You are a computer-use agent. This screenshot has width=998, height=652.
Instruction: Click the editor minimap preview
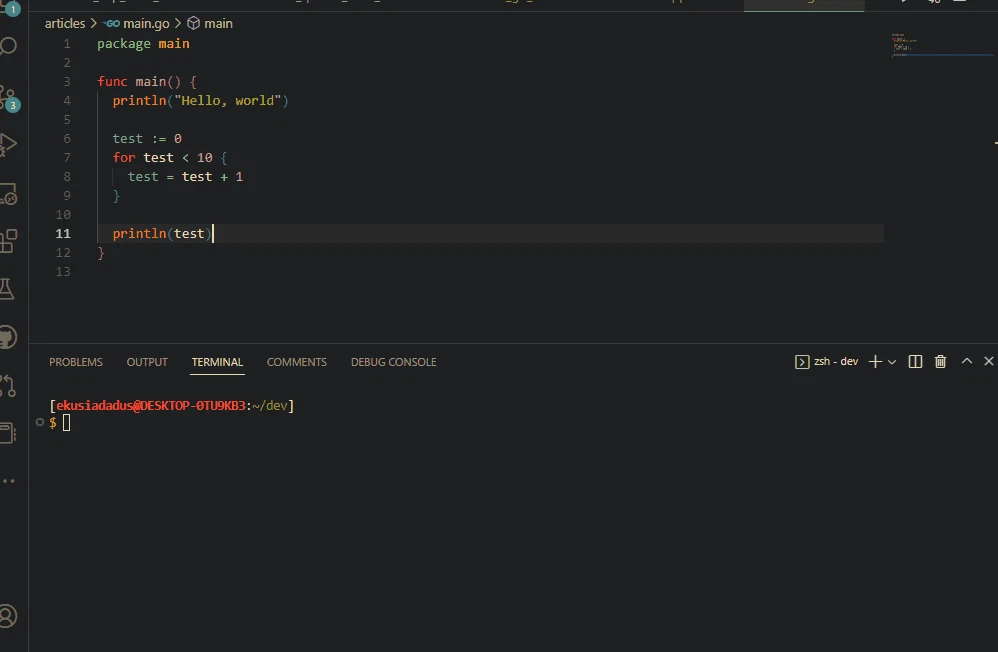(x=941, y=46)
